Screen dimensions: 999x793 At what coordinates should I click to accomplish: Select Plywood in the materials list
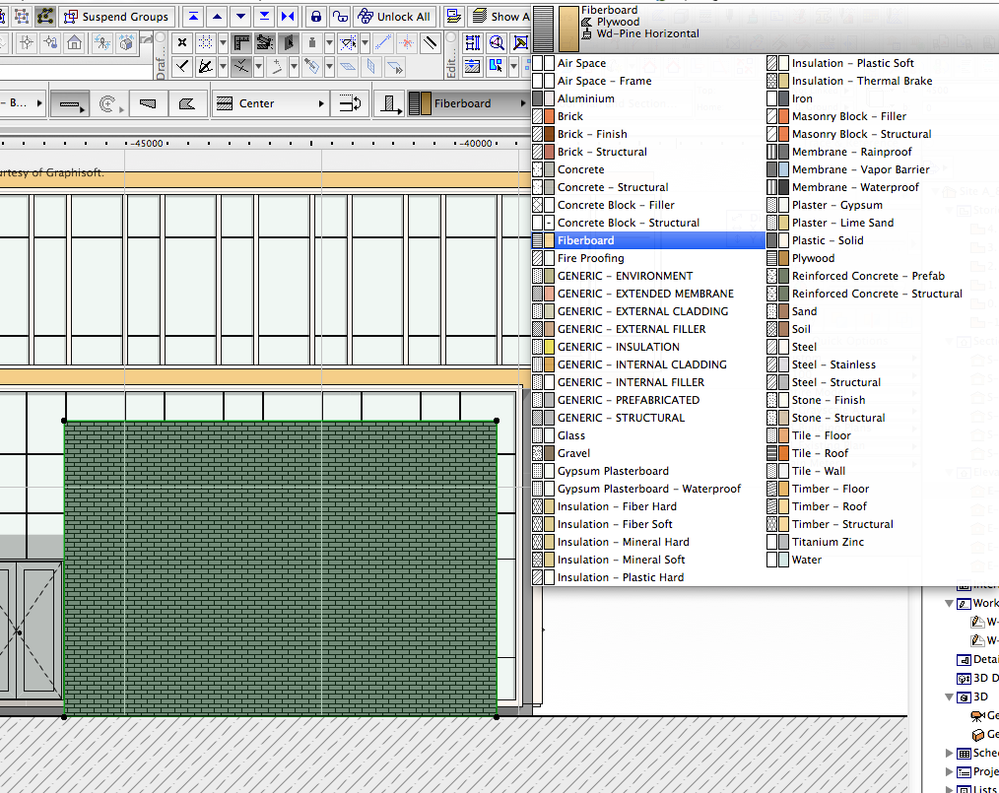(x=813, y=258)
